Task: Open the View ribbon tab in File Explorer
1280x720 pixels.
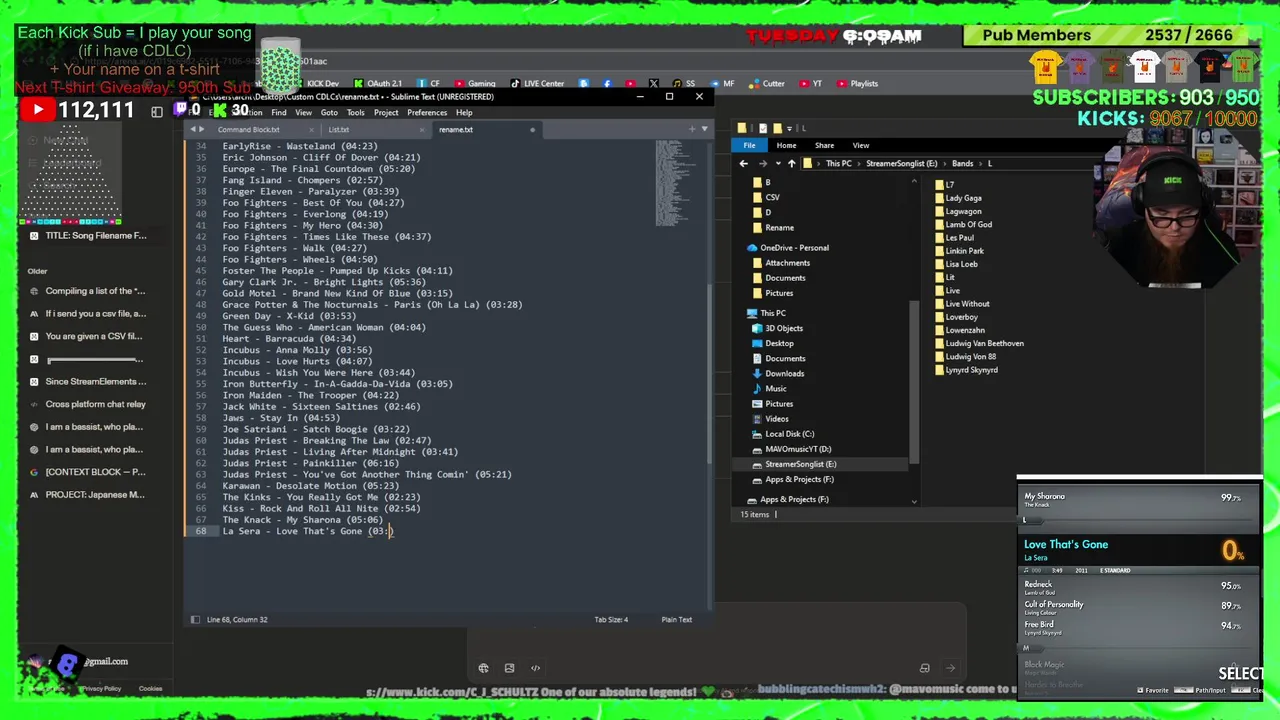Action: click(860, 145)
